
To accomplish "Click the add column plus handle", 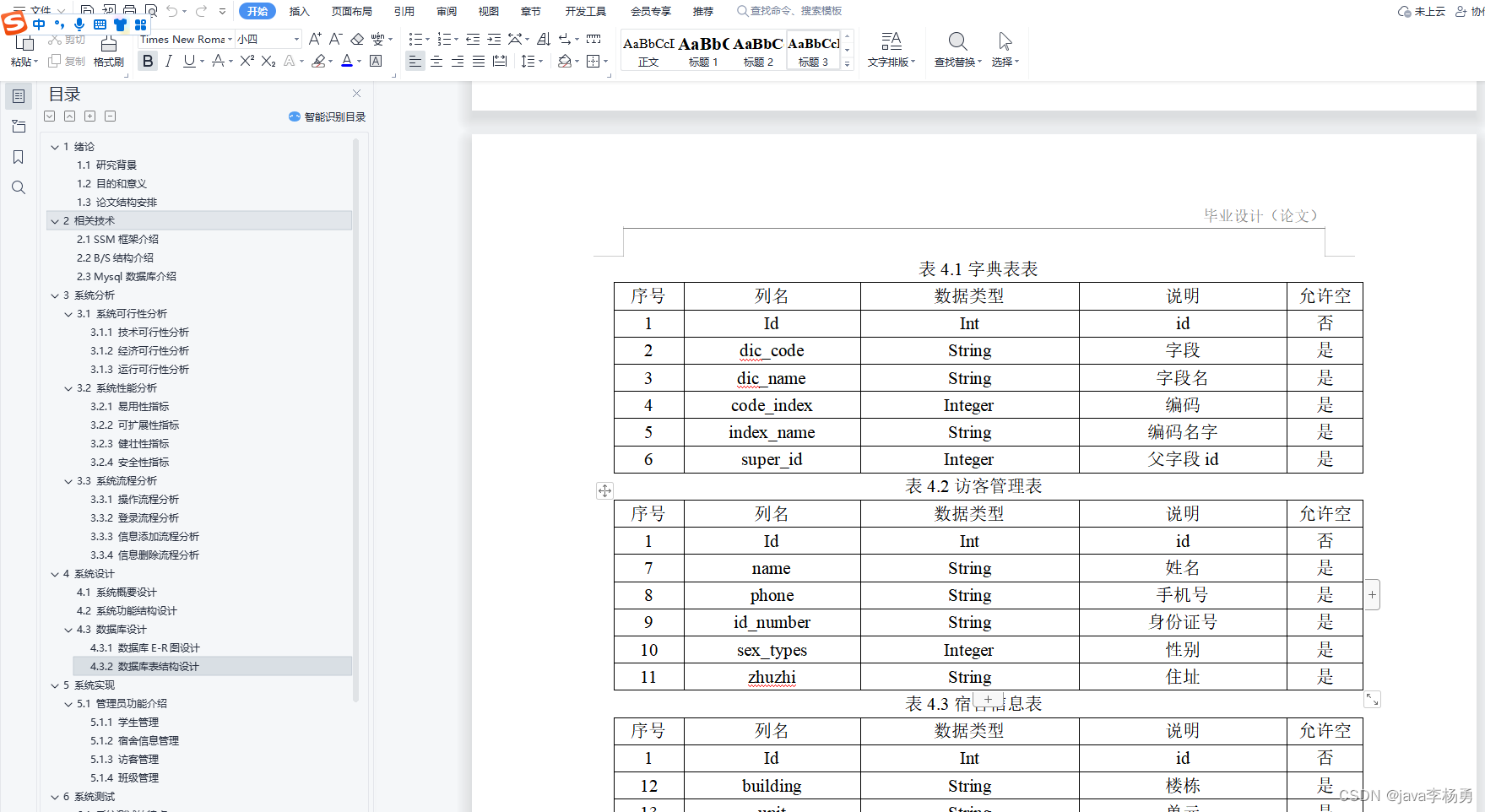I will [x=1372, y=595].
